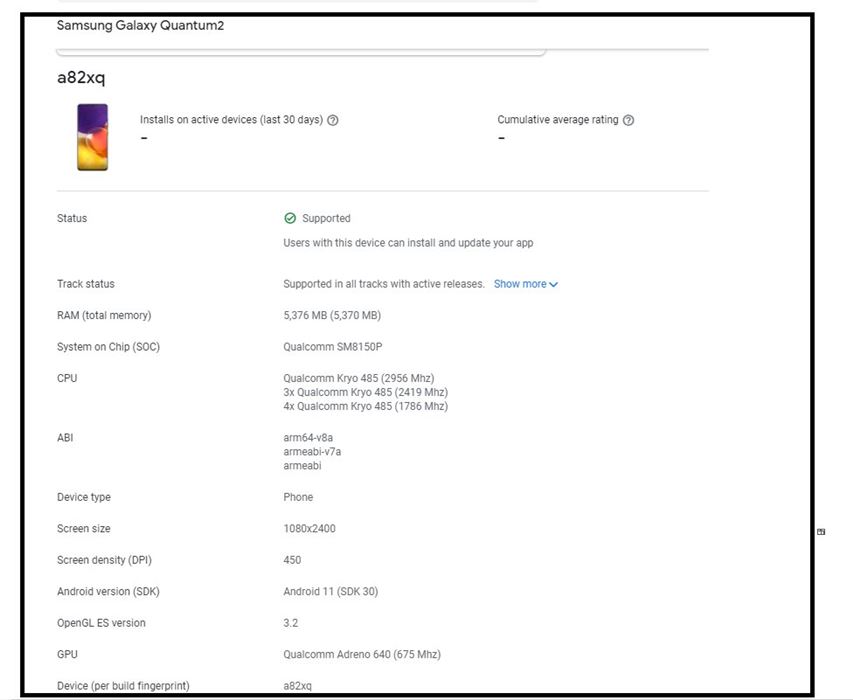
Task: Click 'Supported in all tracks with active releases'
Action: tap(384, 284)
